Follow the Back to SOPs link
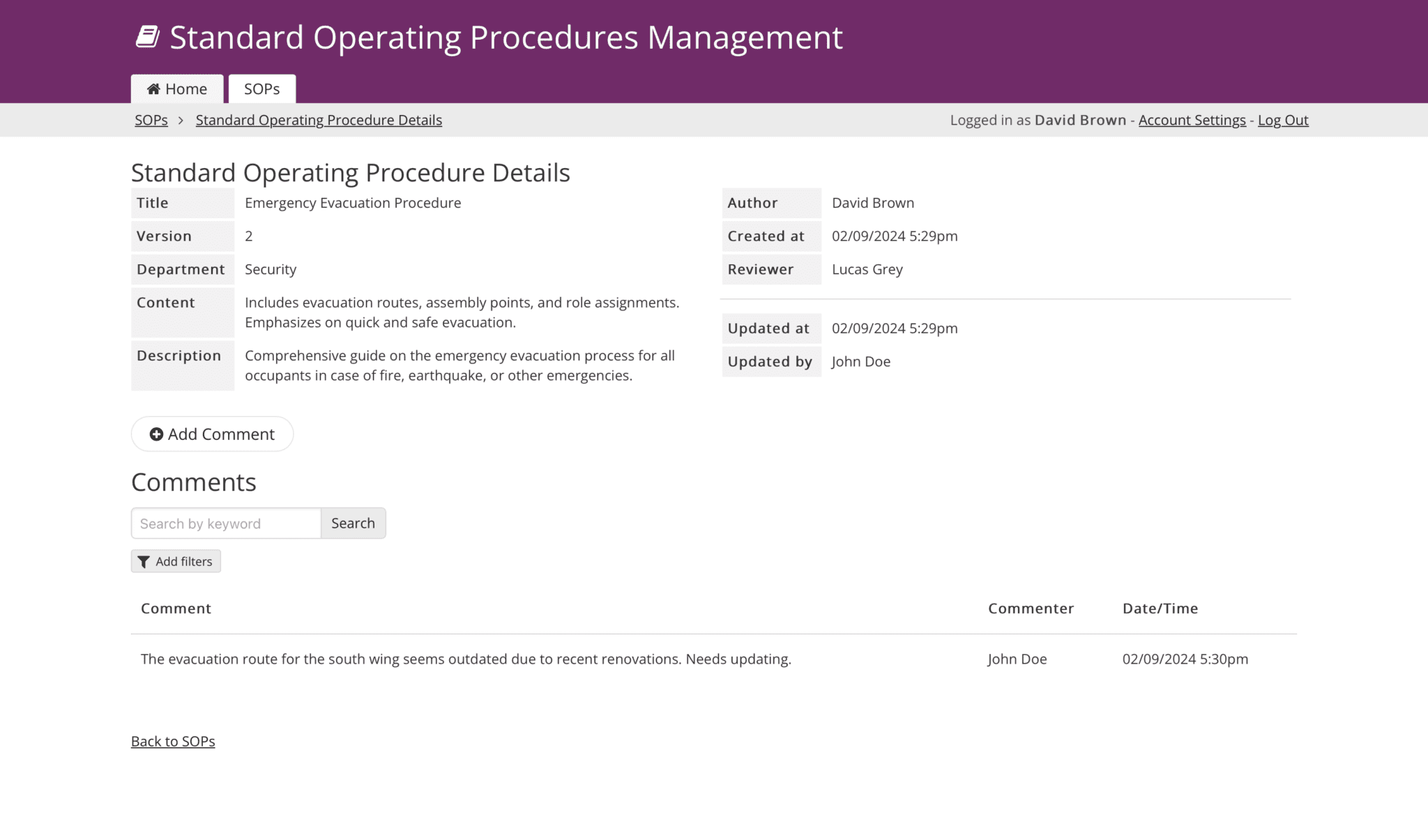Image resolution: width=1428 pixels, height=840 pixels. tap(172, 740)
